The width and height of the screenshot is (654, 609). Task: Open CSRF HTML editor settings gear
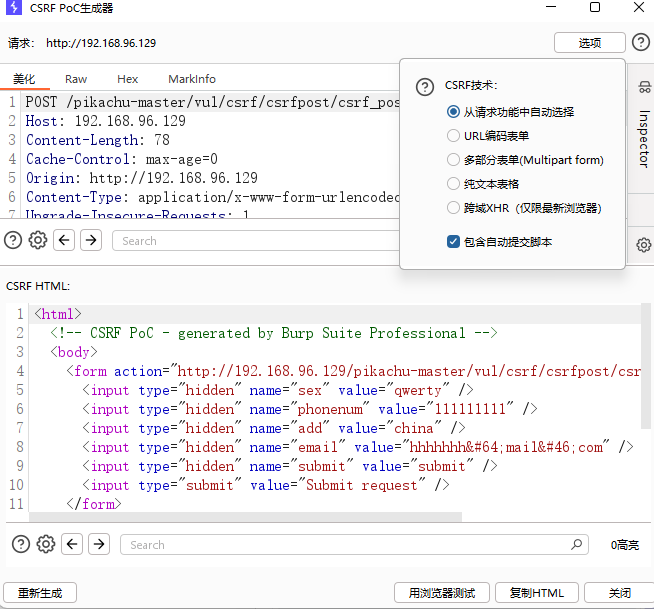coord(46,544)
